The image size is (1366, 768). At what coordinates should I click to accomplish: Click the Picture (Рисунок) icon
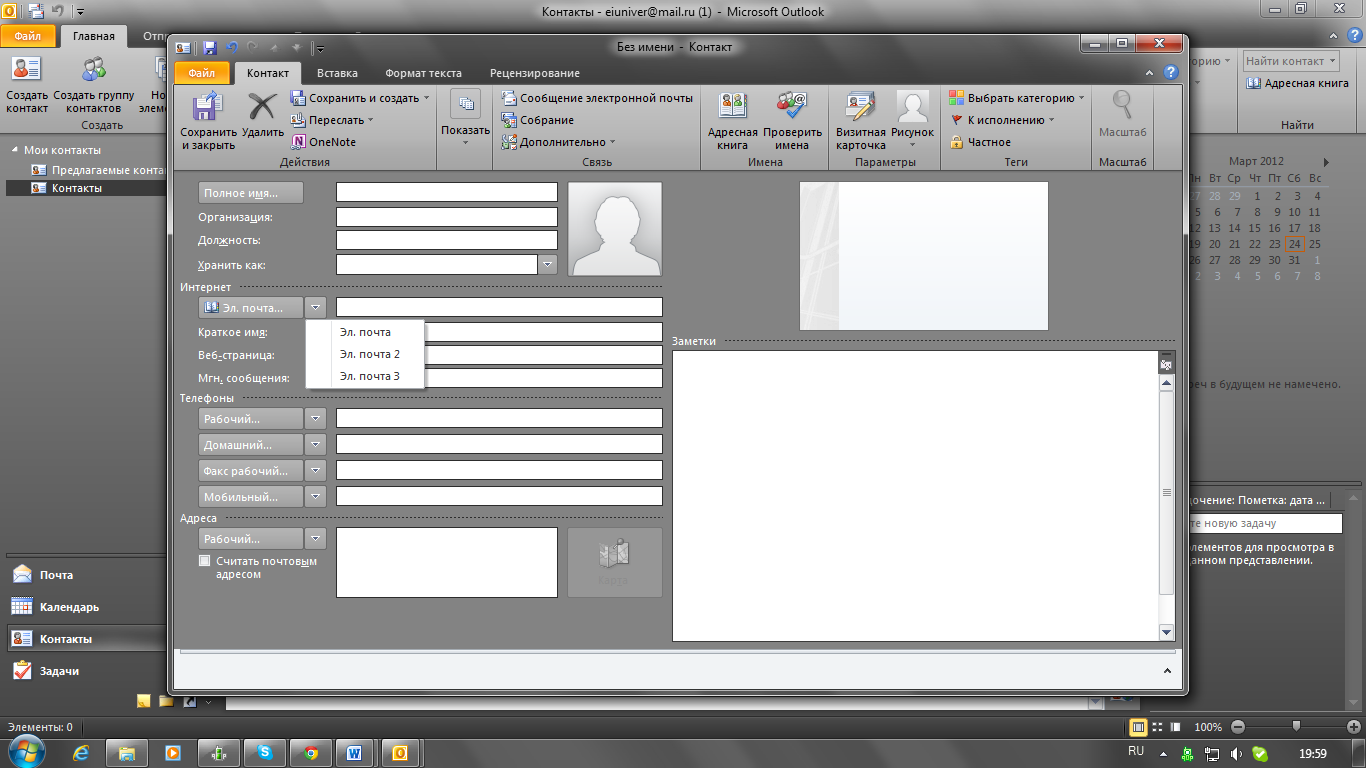pos(912,107)
